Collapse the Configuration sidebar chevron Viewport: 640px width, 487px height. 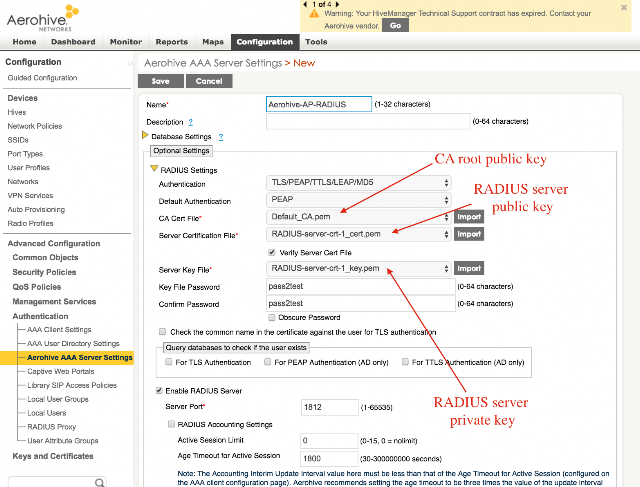[x=130, y=63]
